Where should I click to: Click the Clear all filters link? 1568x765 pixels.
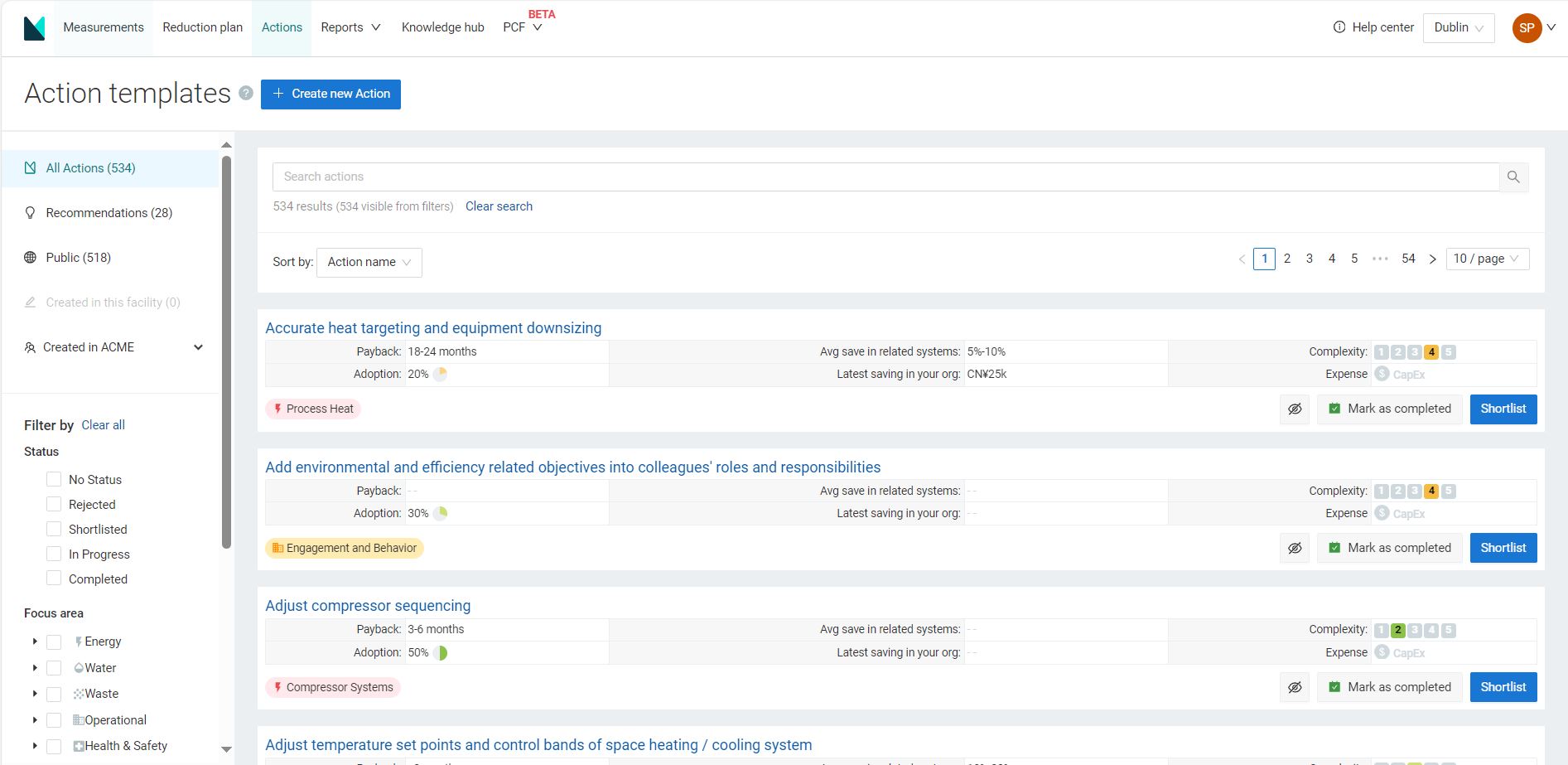point(103,425)
